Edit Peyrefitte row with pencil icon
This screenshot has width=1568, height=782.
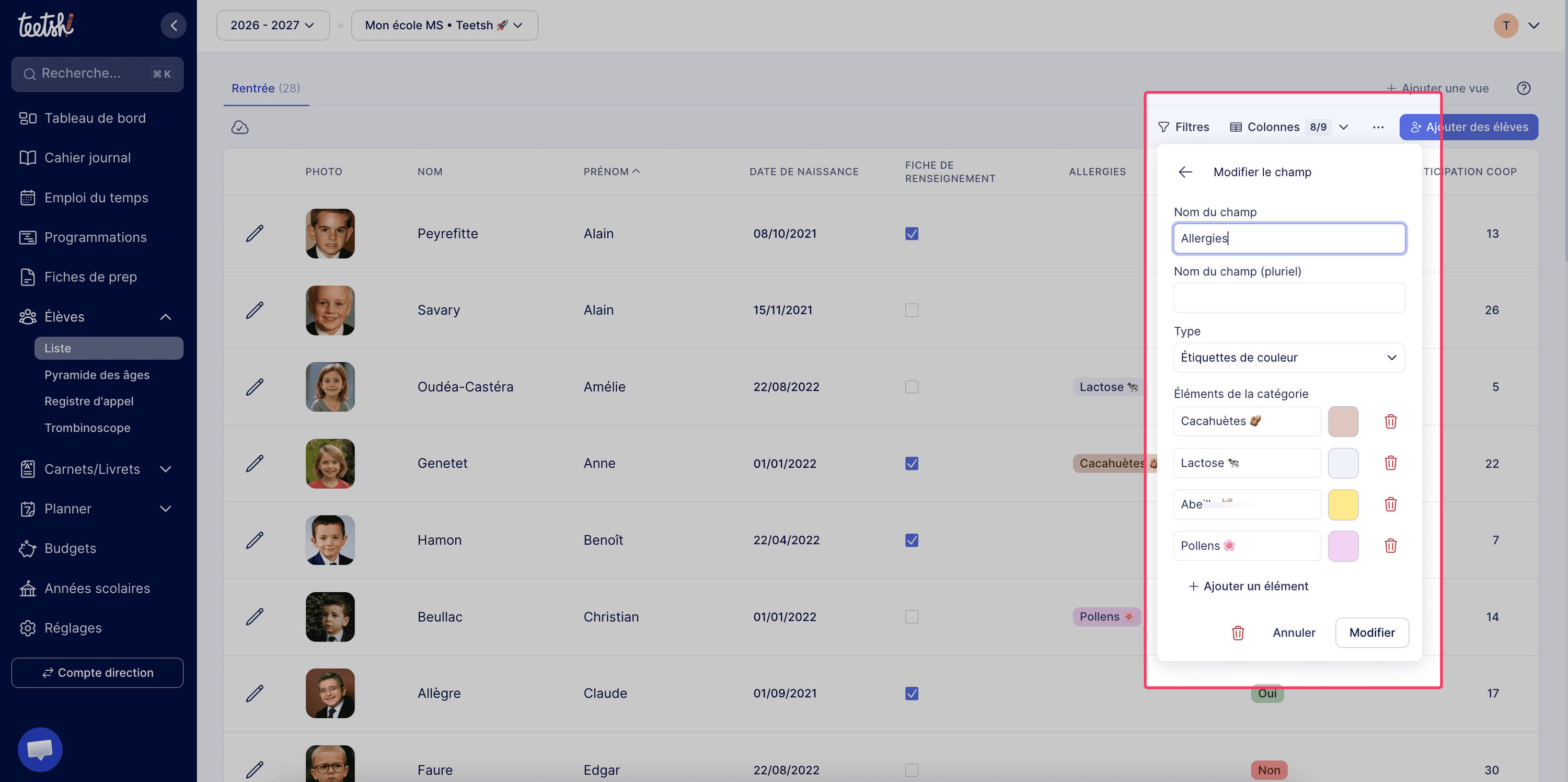pyautogui.click(x=255, y=234)
